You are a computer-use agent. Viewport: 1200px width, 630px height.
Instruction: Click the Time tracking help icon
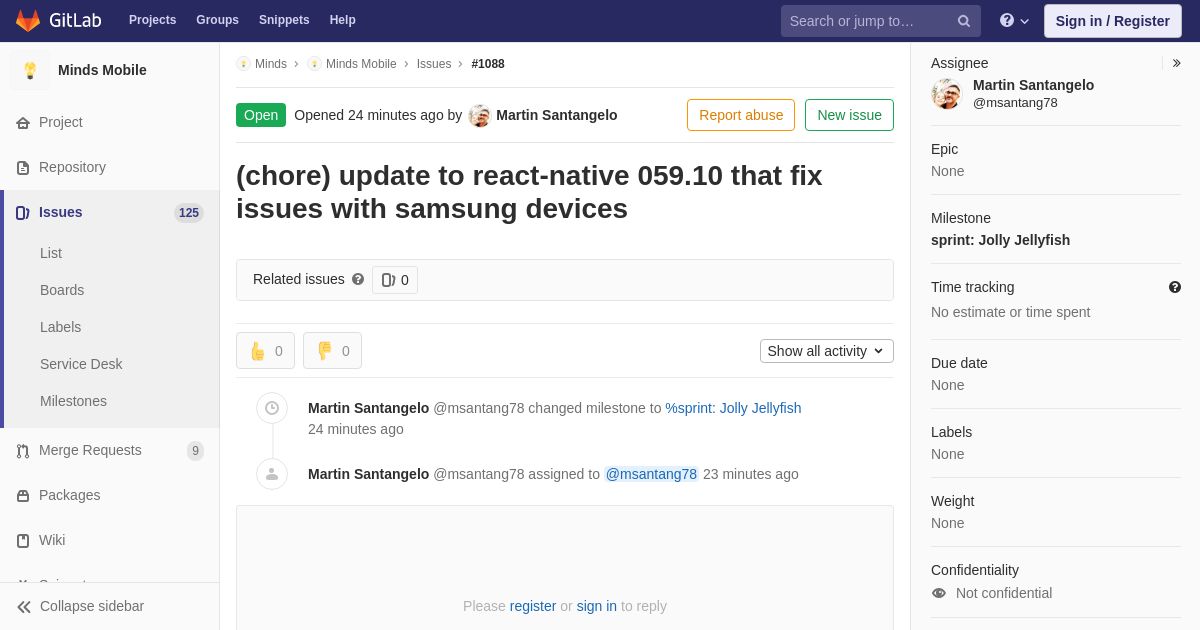1175,287
